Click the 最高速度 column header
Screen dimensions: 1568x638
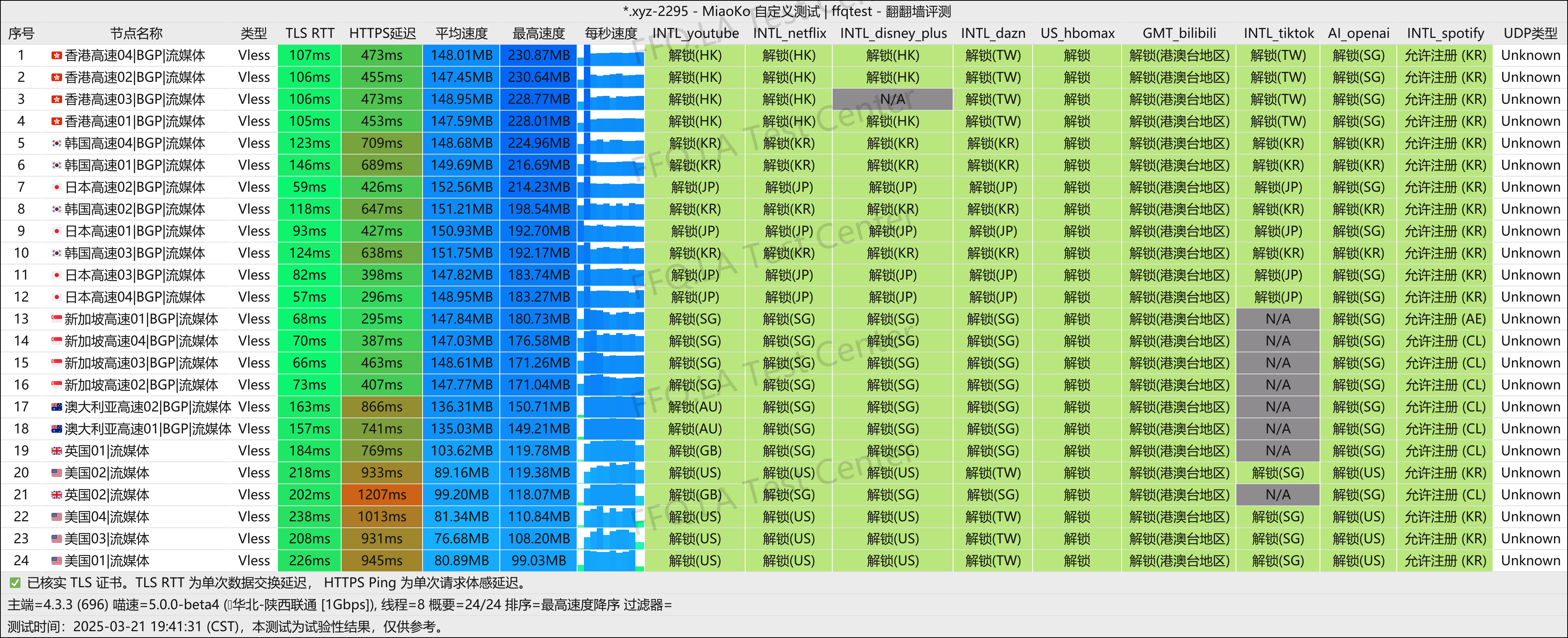click(x=538, y=33)
